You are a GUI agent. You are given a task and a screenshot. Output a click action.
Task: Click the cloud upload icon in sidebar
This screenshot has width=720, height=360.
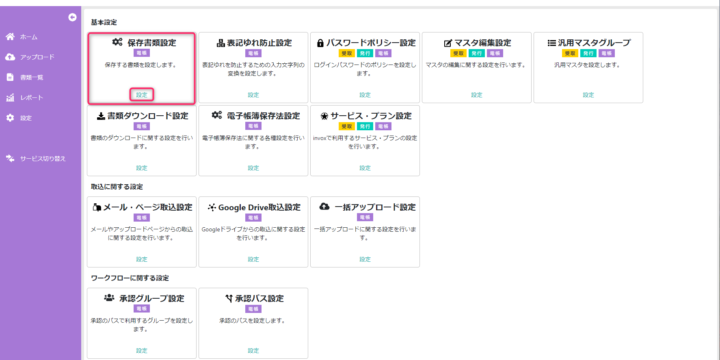point(10,57)
